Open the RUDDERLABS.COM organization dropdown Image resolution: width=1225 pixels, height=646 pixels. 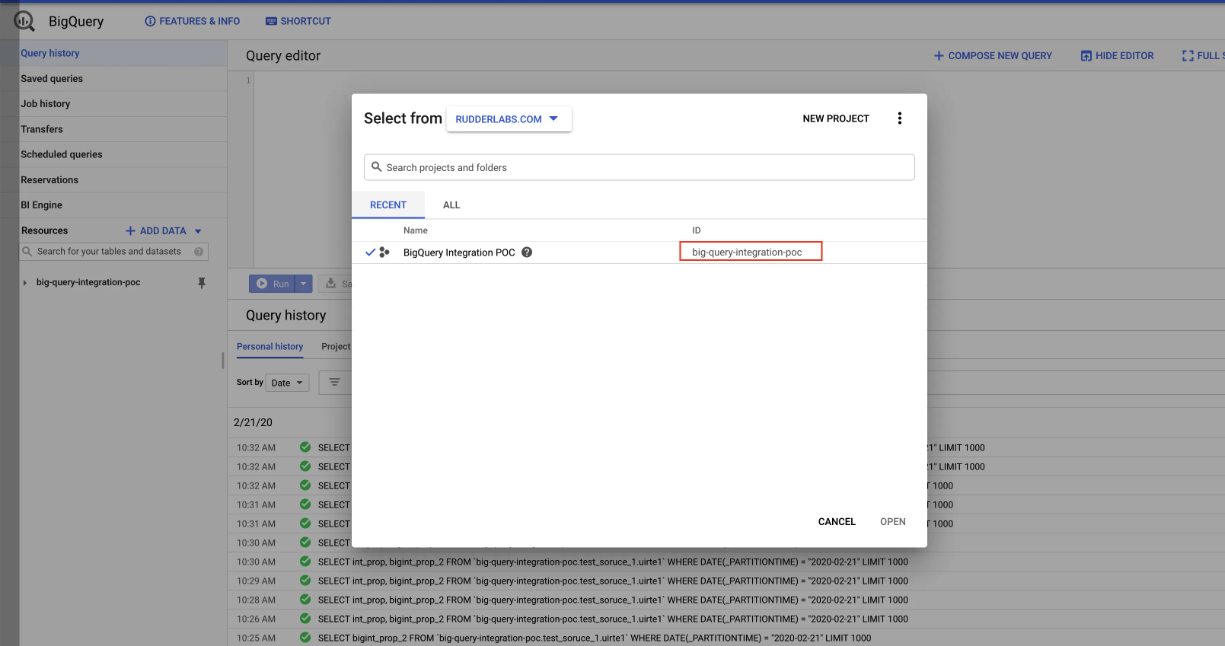[509, 119]
